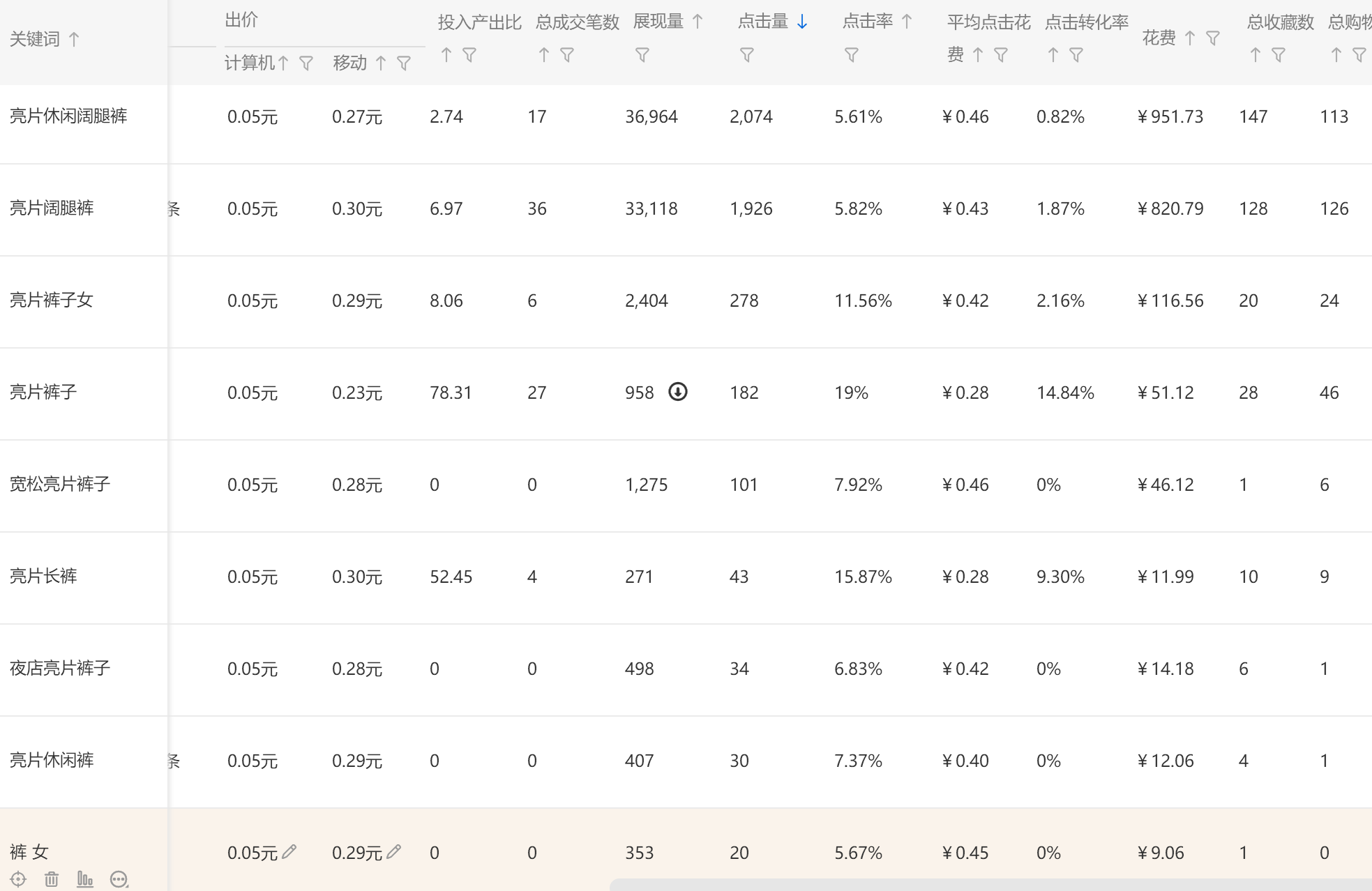This screenshot has height=891, width=1372.
Task: Select keyword 亮片裤子
Action: coord(43,392)
